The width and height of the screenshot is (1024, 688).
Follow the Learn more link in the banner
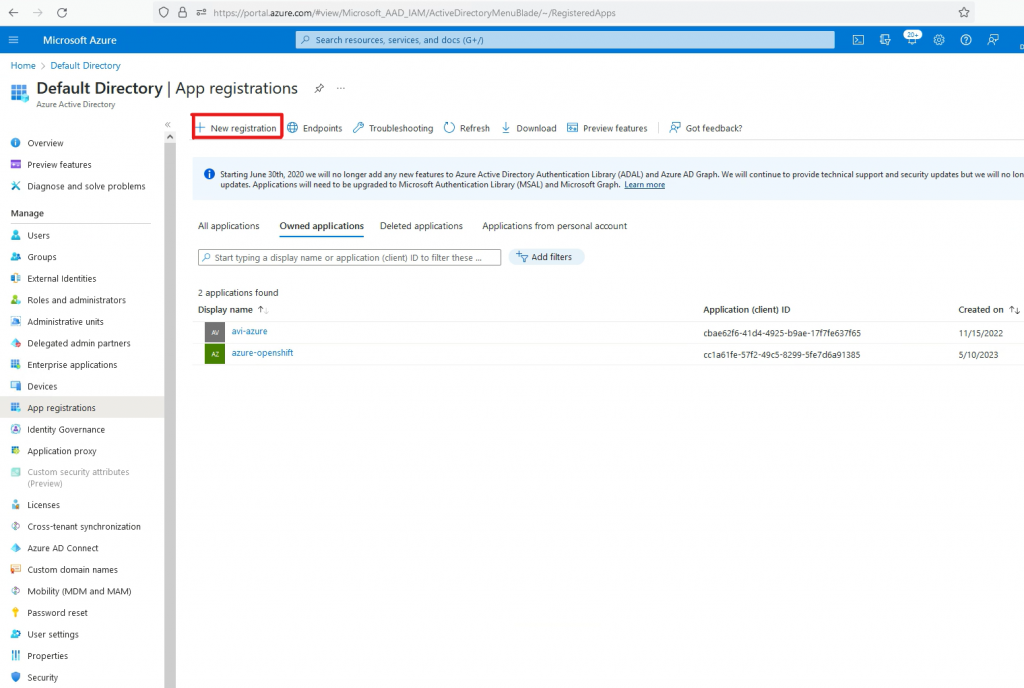[x=645, y=185]
